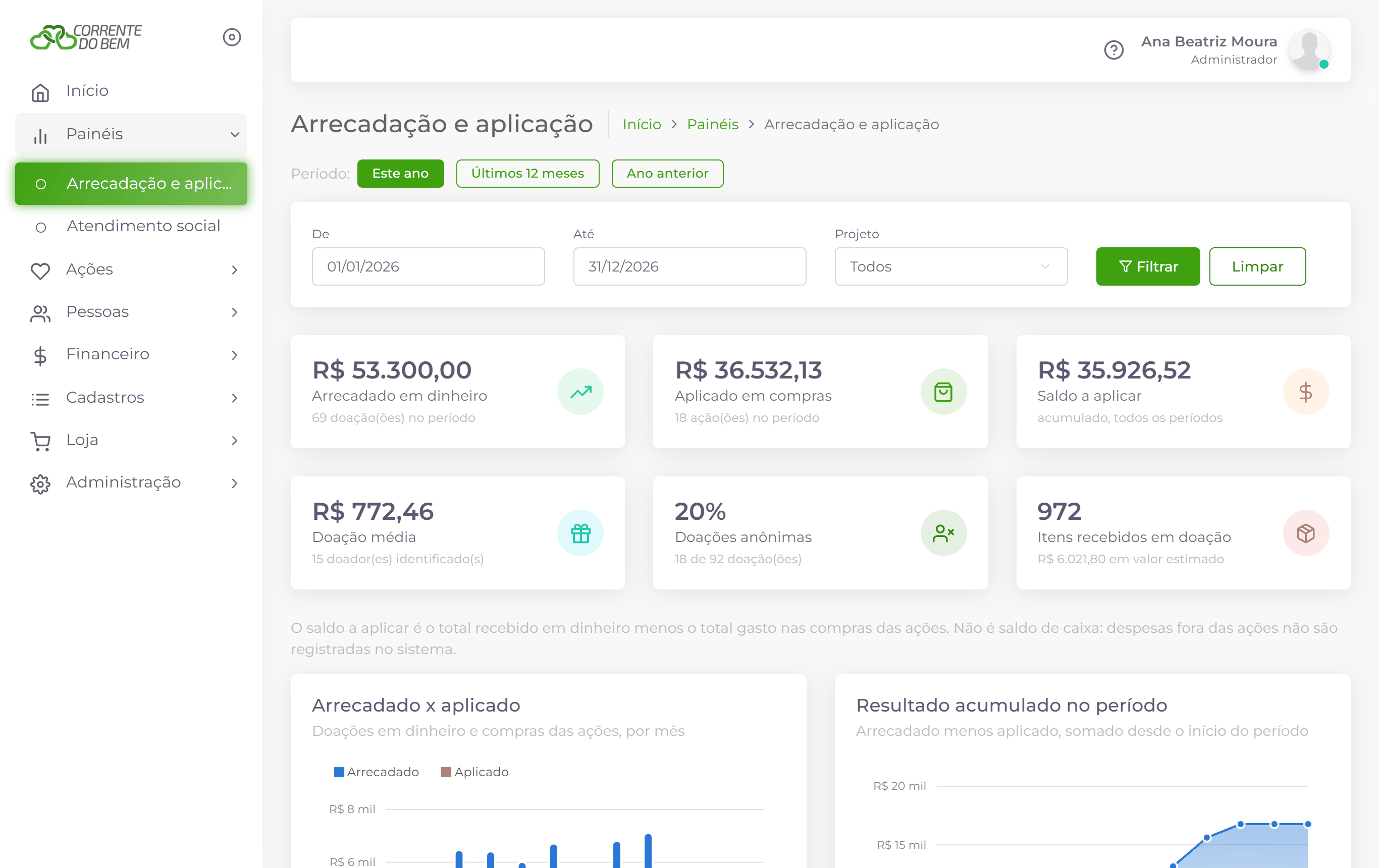Select the Últimos 12 meses period

click(x=527, y=174)
